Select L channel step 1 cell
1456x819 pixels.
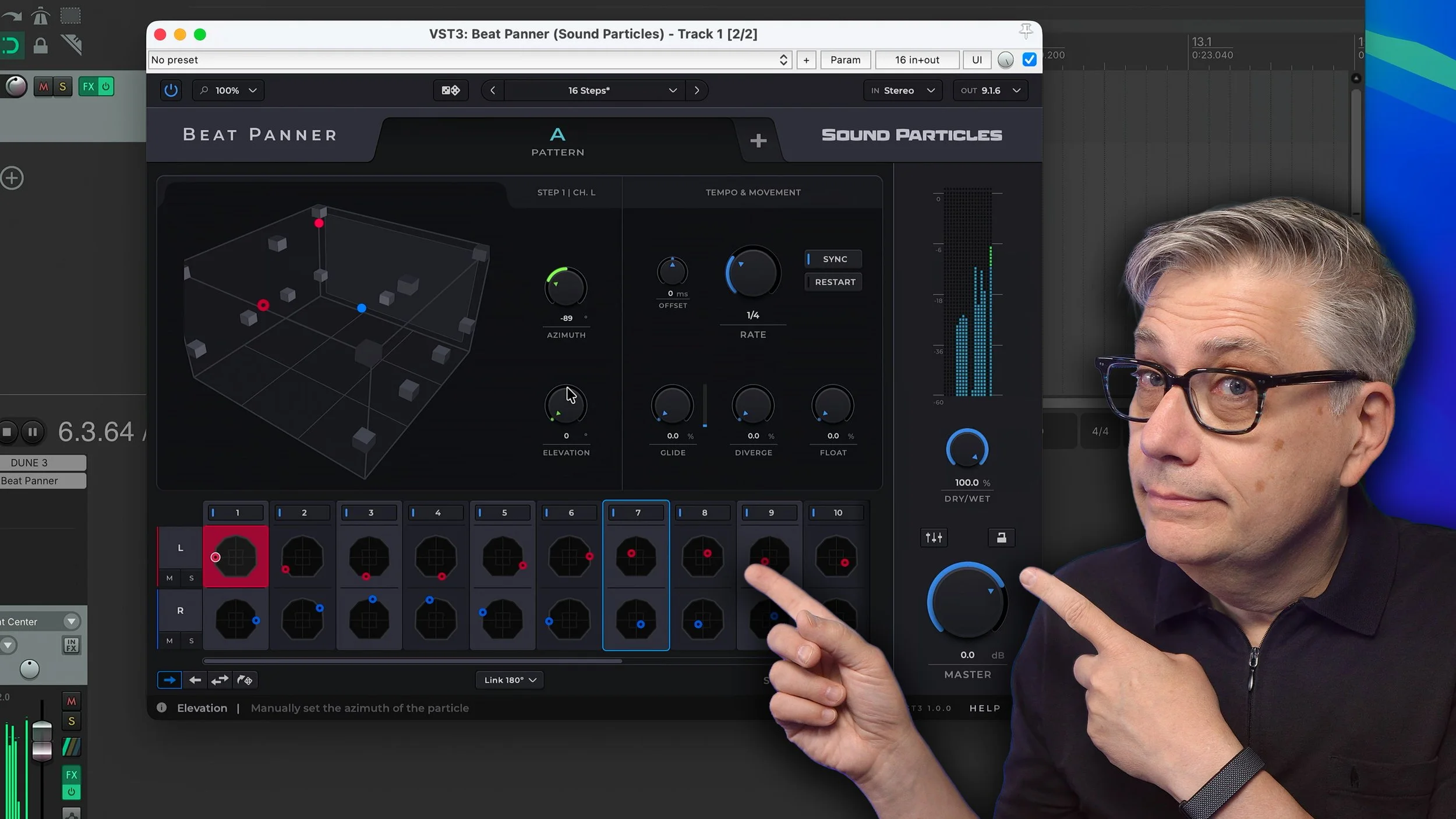[236, 557]
